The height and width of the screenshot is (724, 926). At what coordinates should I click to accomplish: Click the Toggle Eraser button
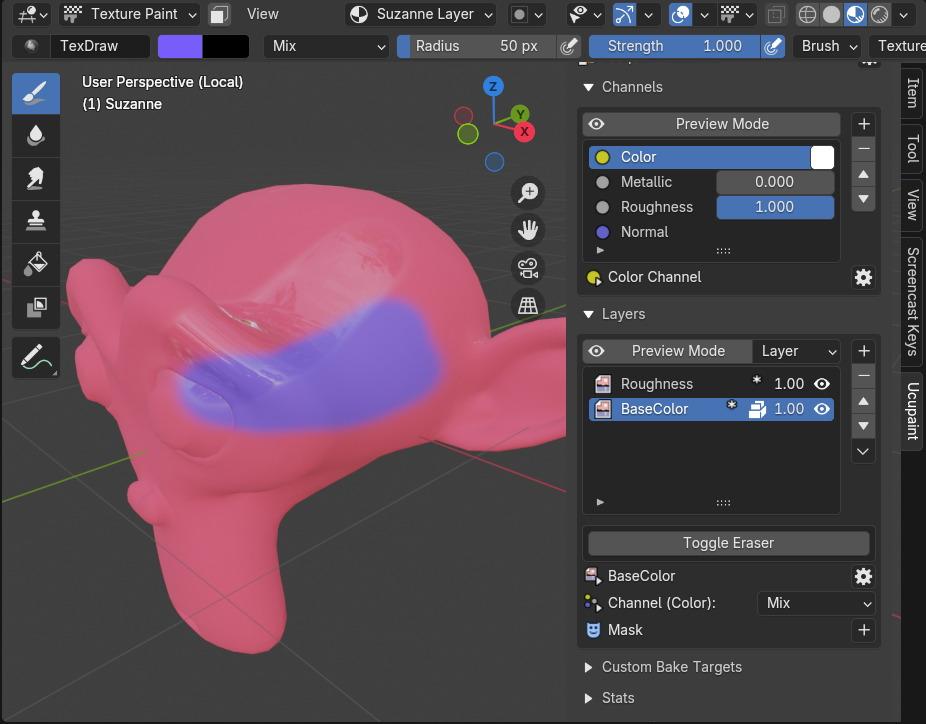[x=728, y=543]
